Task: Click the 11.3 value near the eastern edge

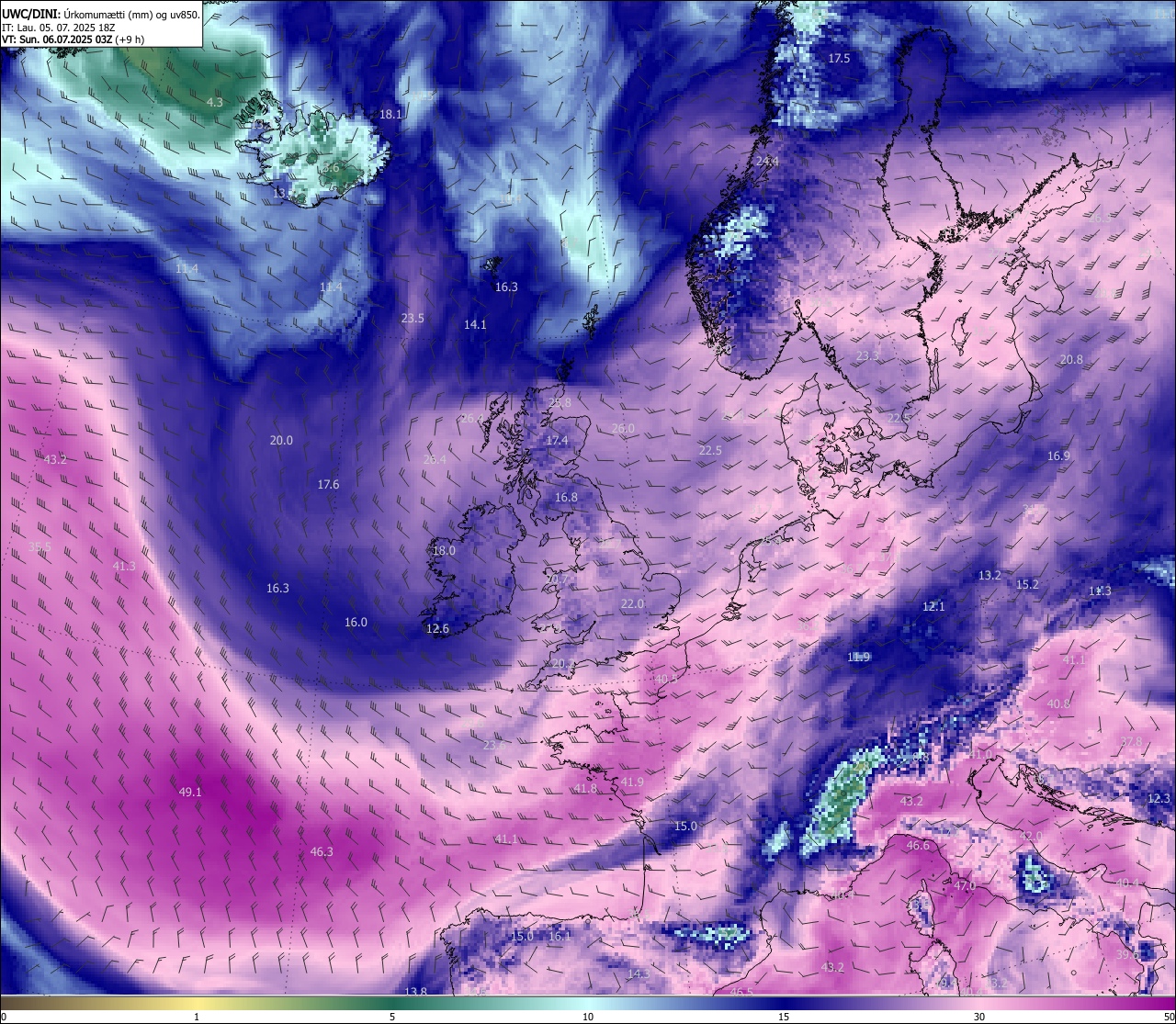Action: tap(1100, 591)
